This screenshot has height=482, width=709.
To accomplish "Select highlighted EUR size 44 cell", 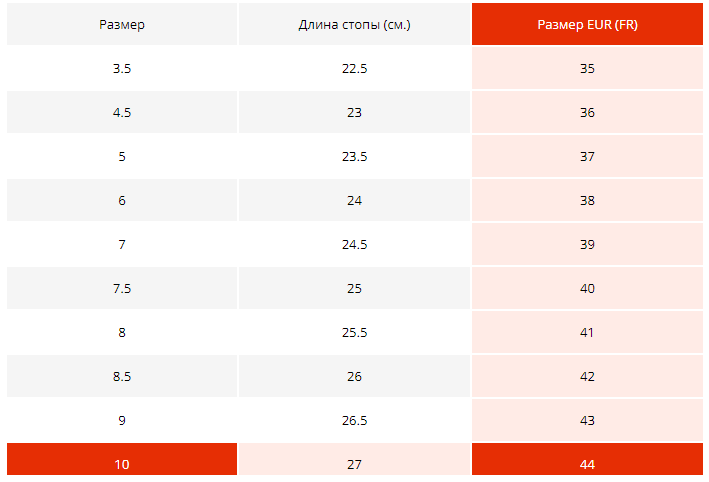I will [587, 464].
